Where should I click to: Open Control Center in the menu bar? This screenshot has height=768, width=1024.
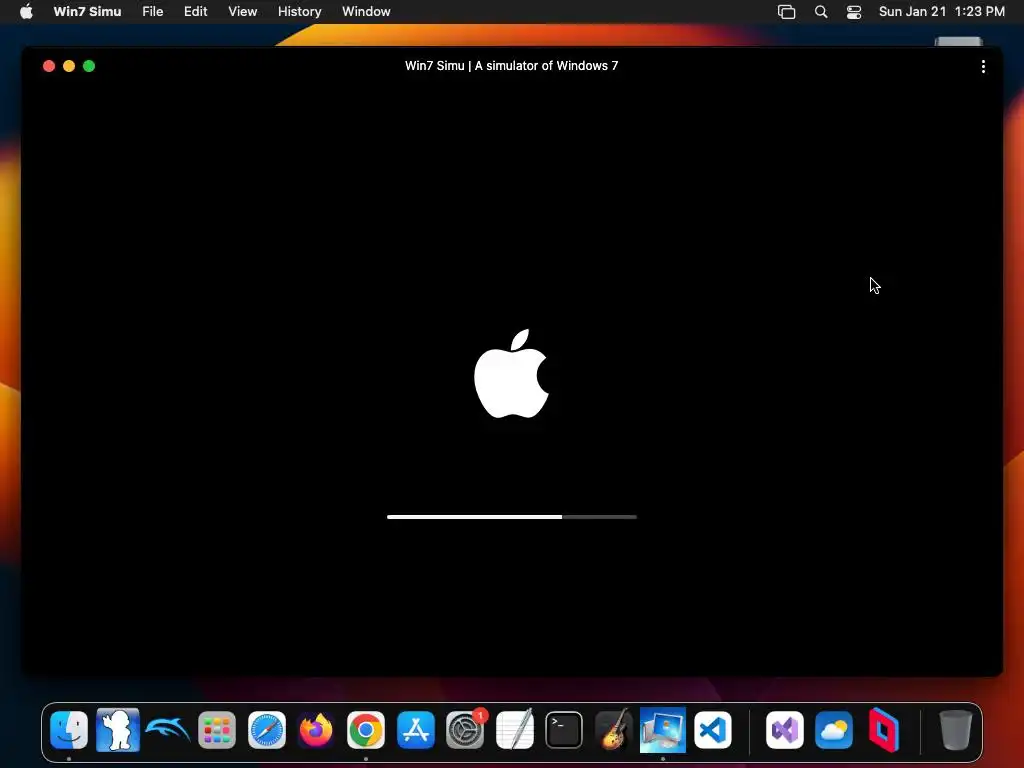point(854,12)
